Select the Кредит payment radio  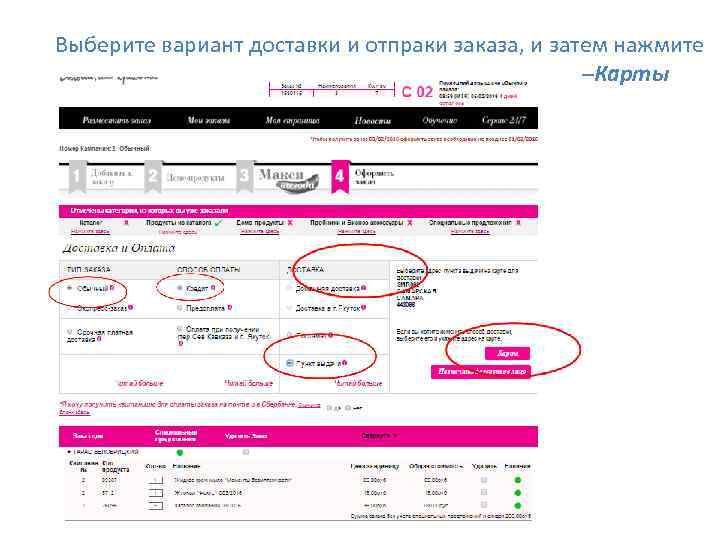click(180, 288)
